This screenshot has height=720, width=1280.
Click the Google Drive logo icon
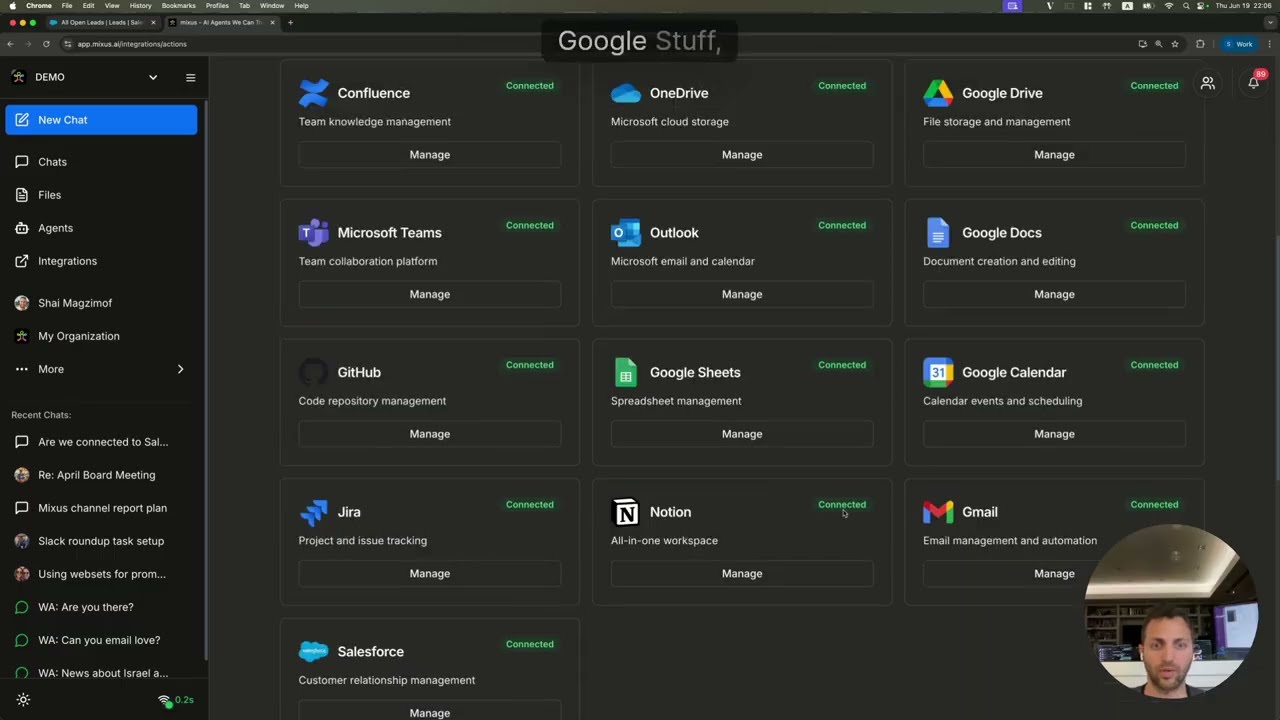point(938,93)
